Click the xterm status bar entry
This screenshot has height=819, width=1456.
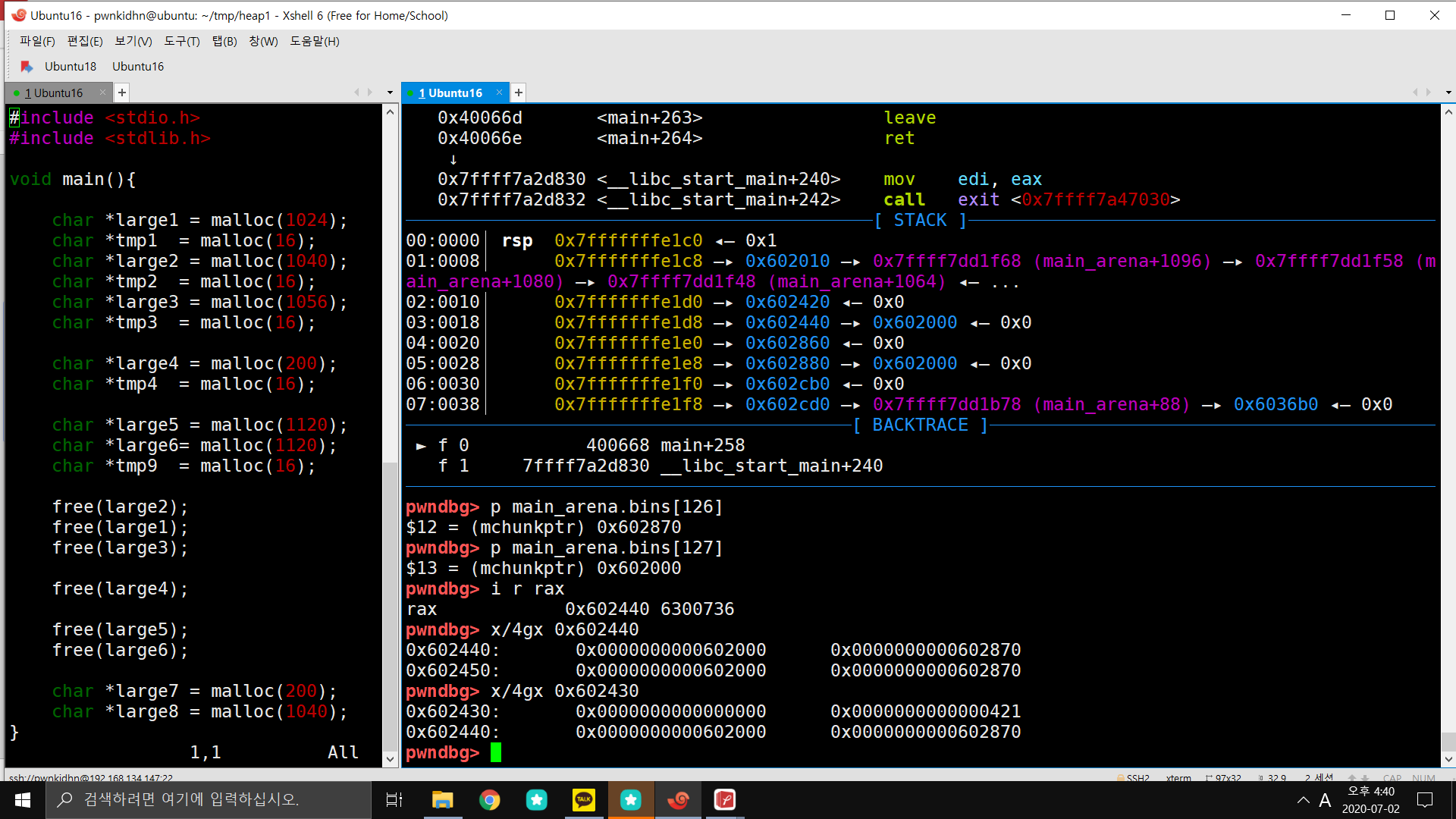point(1178,778)
